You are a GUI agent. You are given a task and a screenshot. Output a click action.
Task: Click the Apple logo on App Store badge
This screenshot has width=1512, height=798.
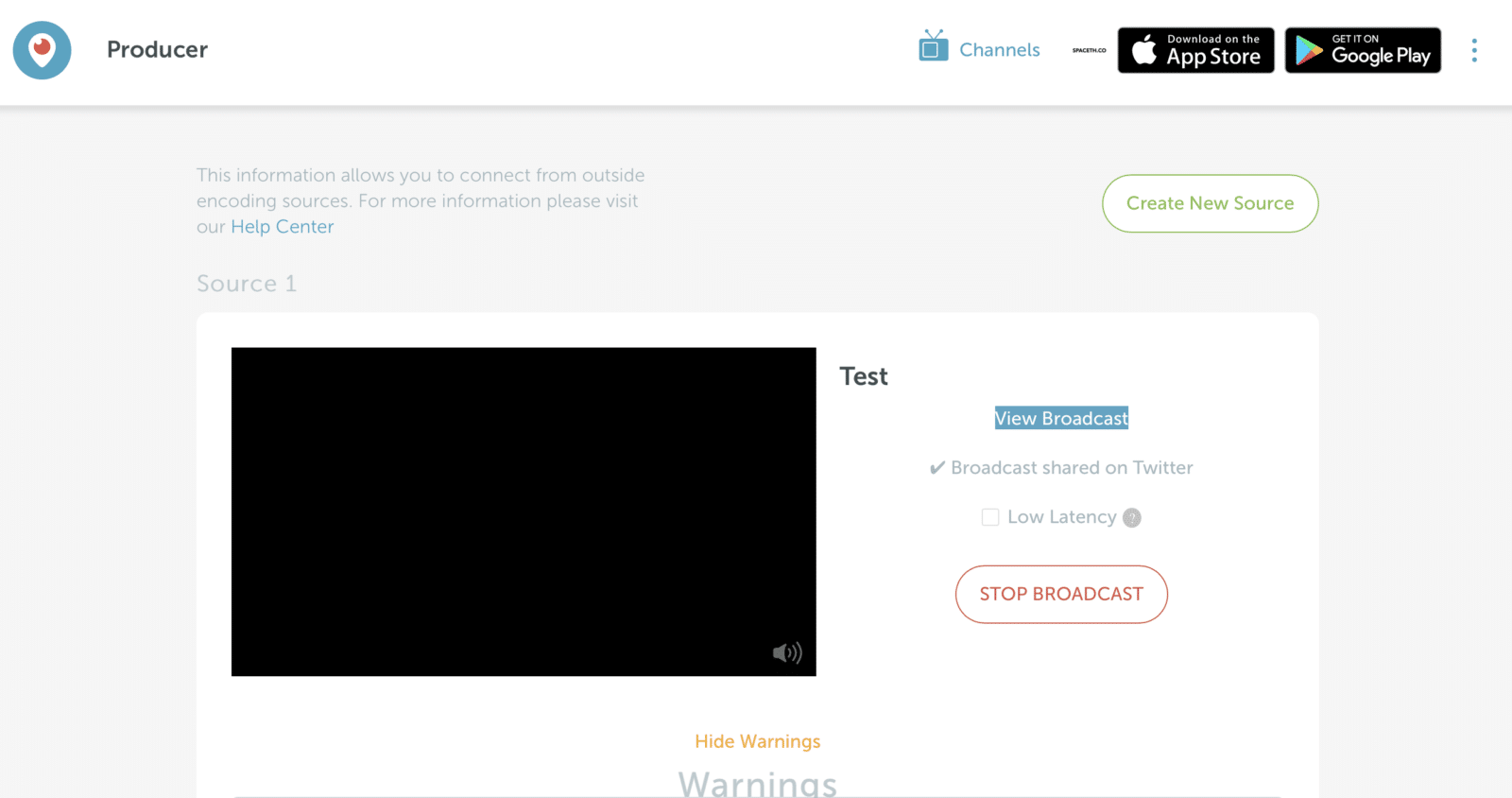[1143, 50]
